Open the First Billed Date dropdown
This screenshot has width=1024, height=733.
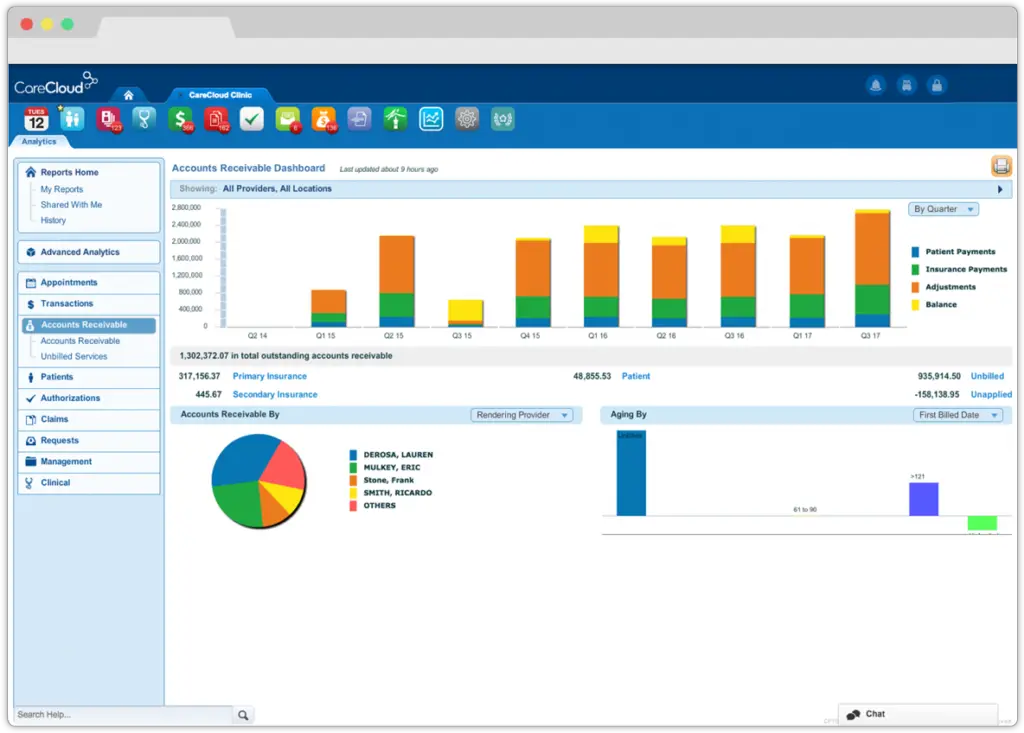[957, 415]
